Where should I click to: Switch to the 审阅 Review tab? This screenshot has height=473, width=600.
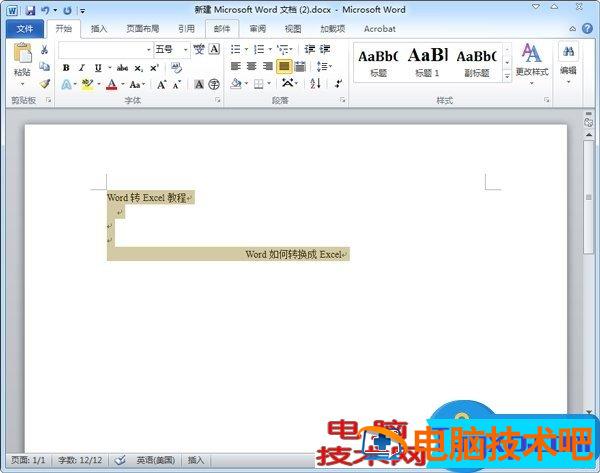click(x=258, y=29)
